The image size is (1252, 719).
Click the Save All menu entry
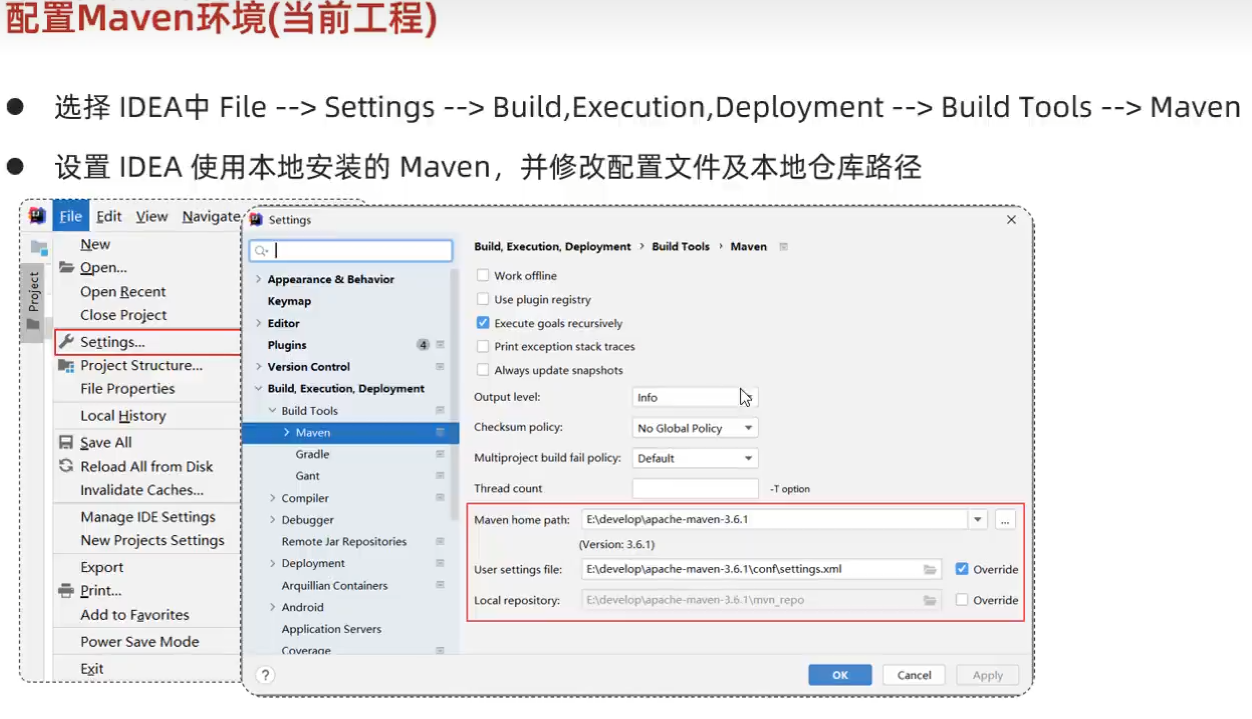click(106, 442)
